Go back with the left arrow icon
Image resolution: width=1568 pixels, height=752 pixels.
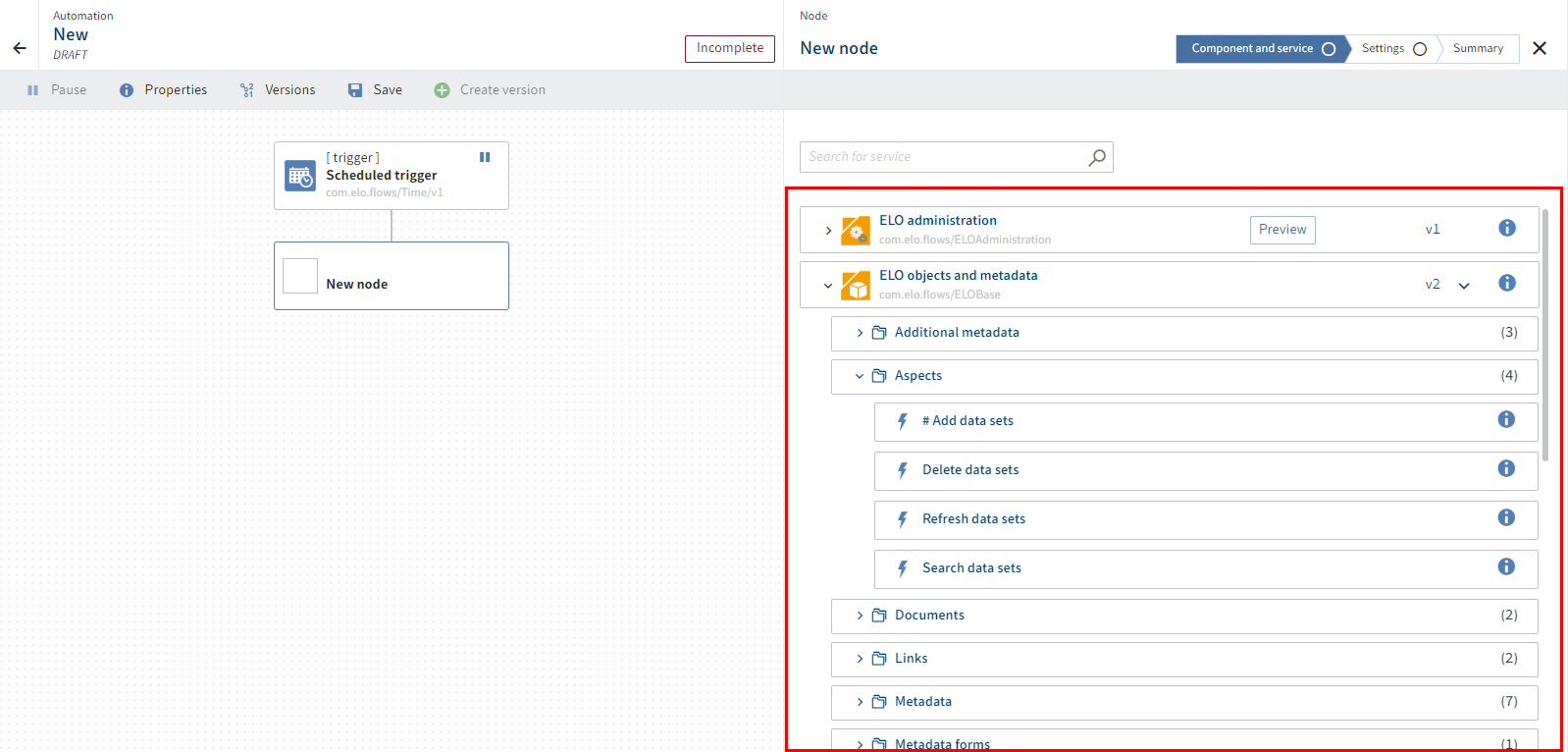coord(20,48)
